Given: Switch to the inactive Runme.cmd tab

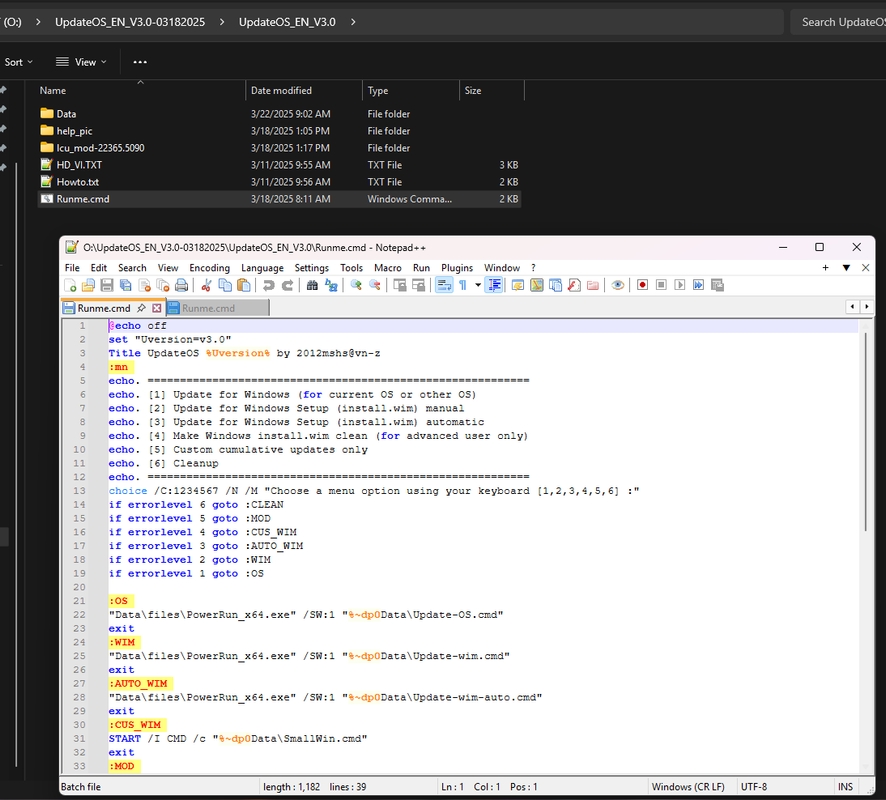Looking at the screenshot, I should (x=208, y=308).
